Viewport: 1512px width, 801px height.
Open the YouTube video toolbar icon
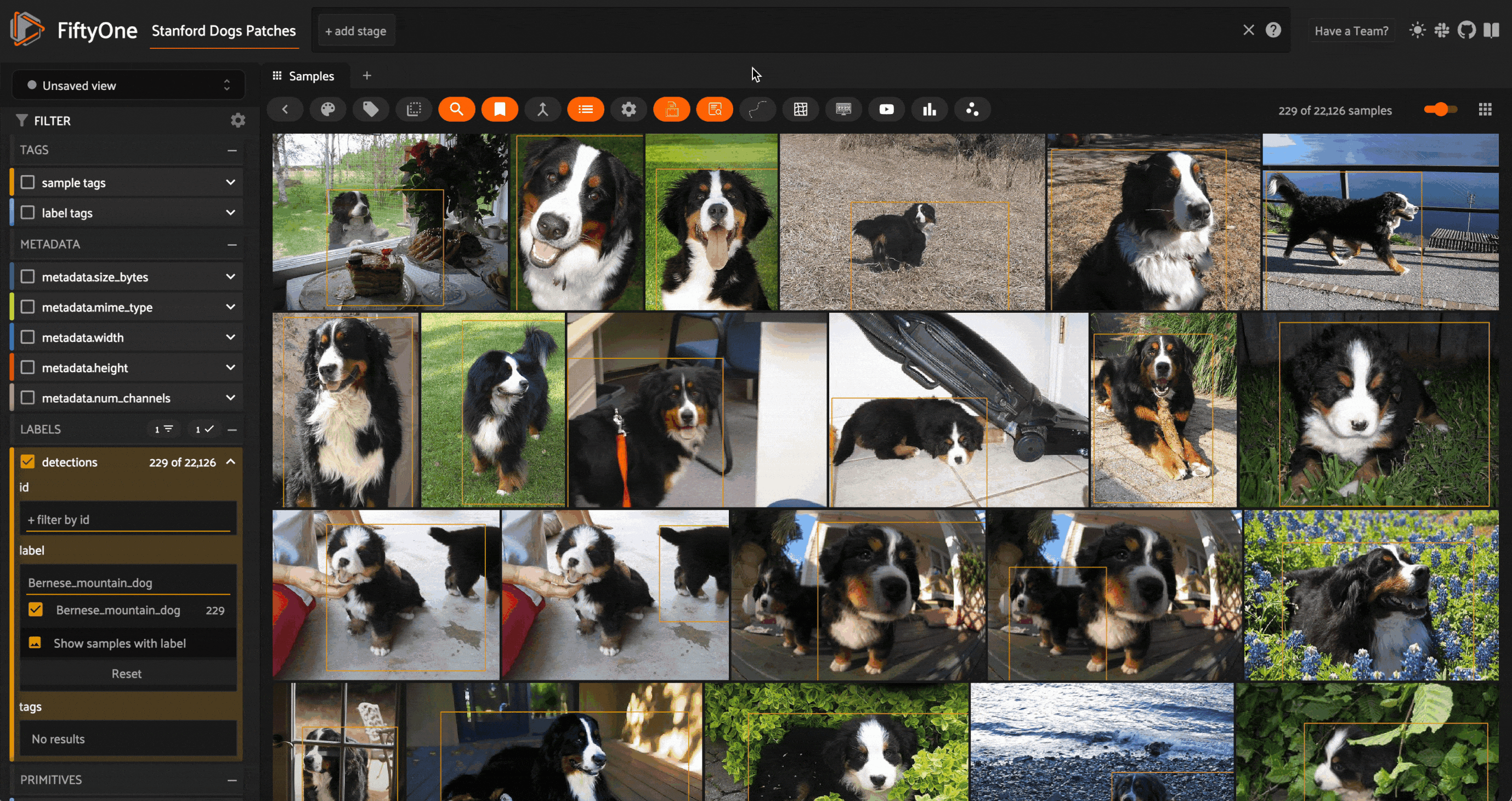pos(886,109)
